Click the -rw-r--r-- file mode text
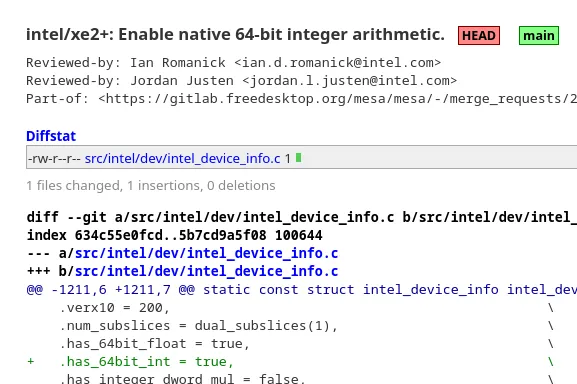Viewport: 577px width, 384px height. coord(54,159)
